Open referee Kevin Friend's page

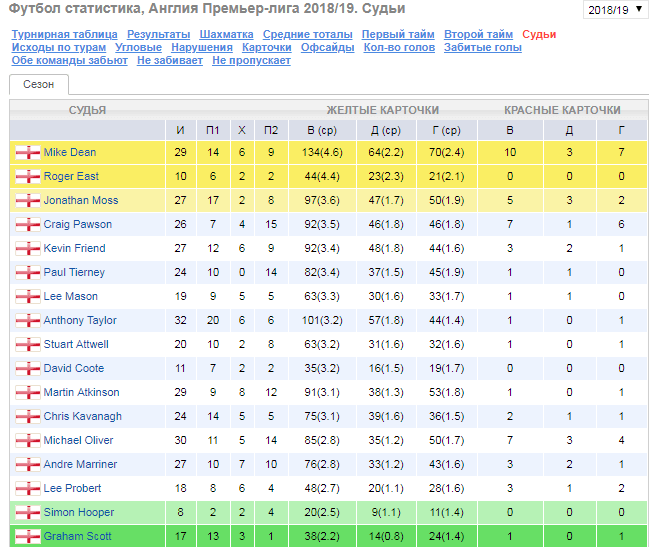(75, 248)
